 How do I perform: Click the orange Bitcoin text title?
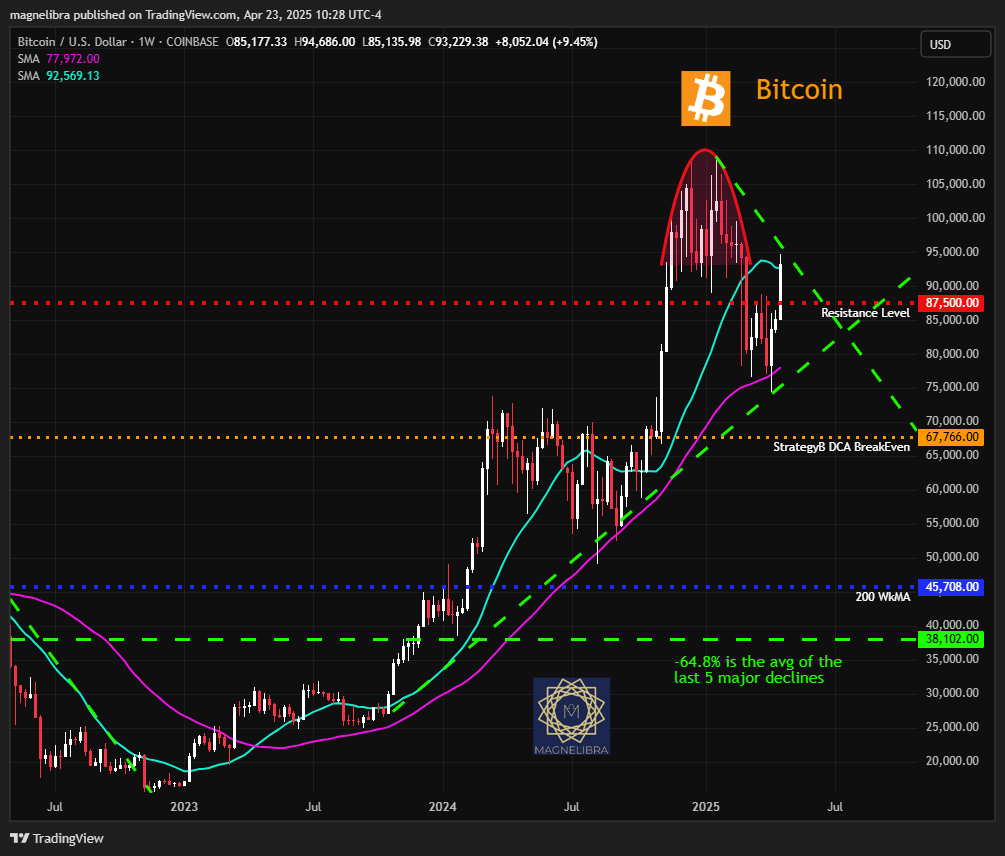click(799, 89)
